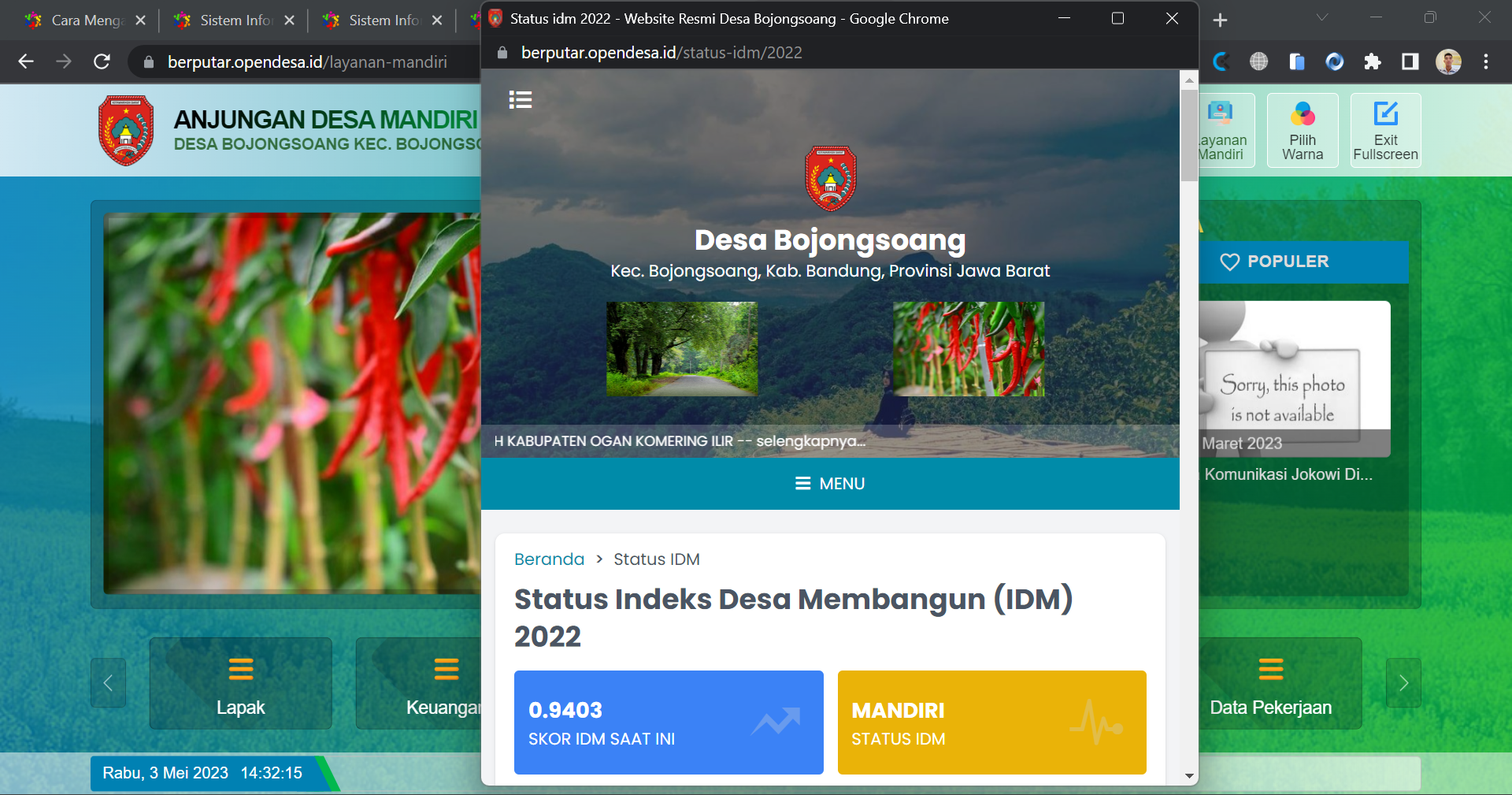Click the bulleted-list icon on Desa Bojongsoang header
Screen dimensions: 1512x795
[x=521, y=100]
